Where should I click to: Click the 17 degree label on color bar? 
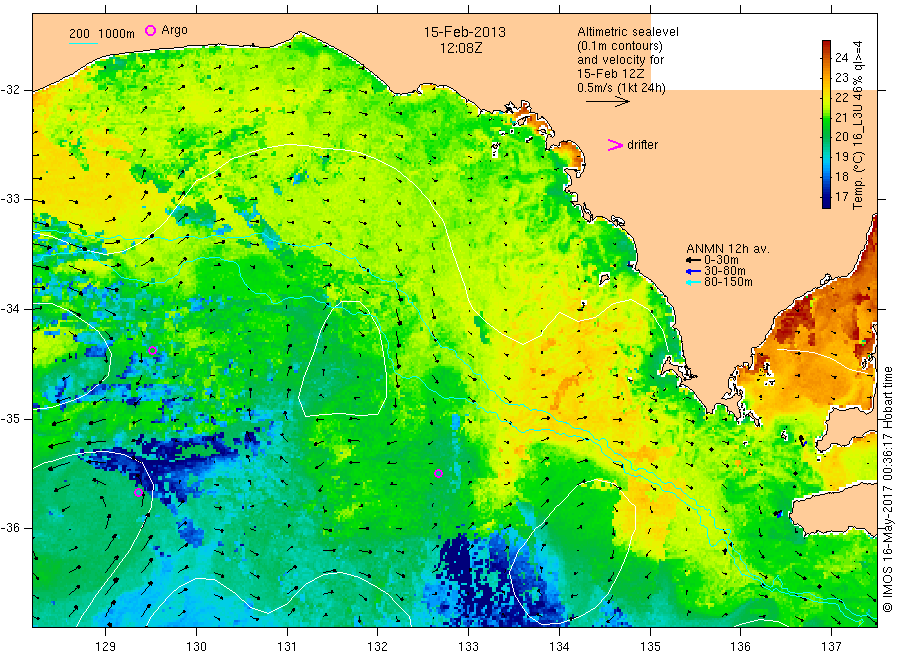pyautogui.click(x=841, y=197)
